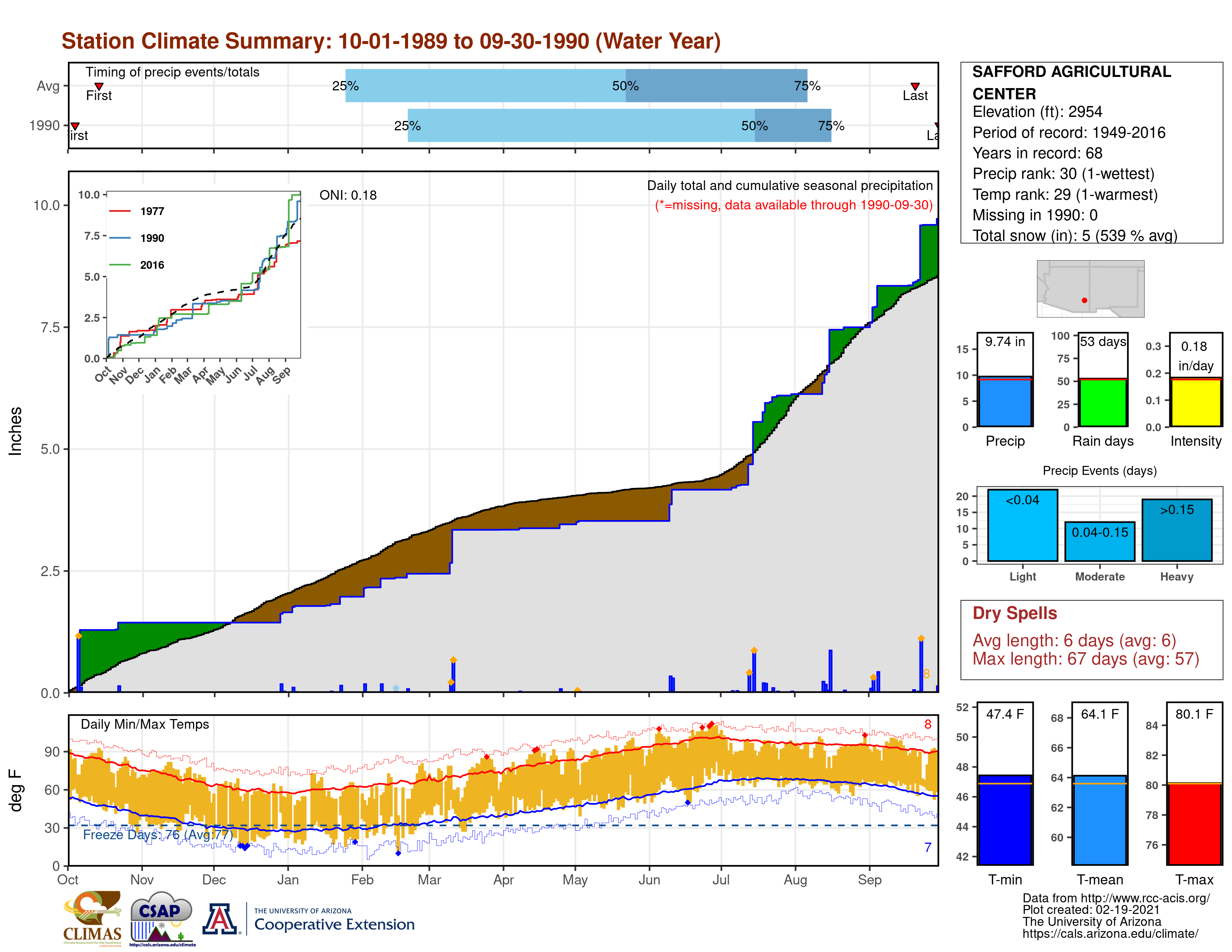Click the red missing-data note text

pyautogui.click(x=793, y=205)
